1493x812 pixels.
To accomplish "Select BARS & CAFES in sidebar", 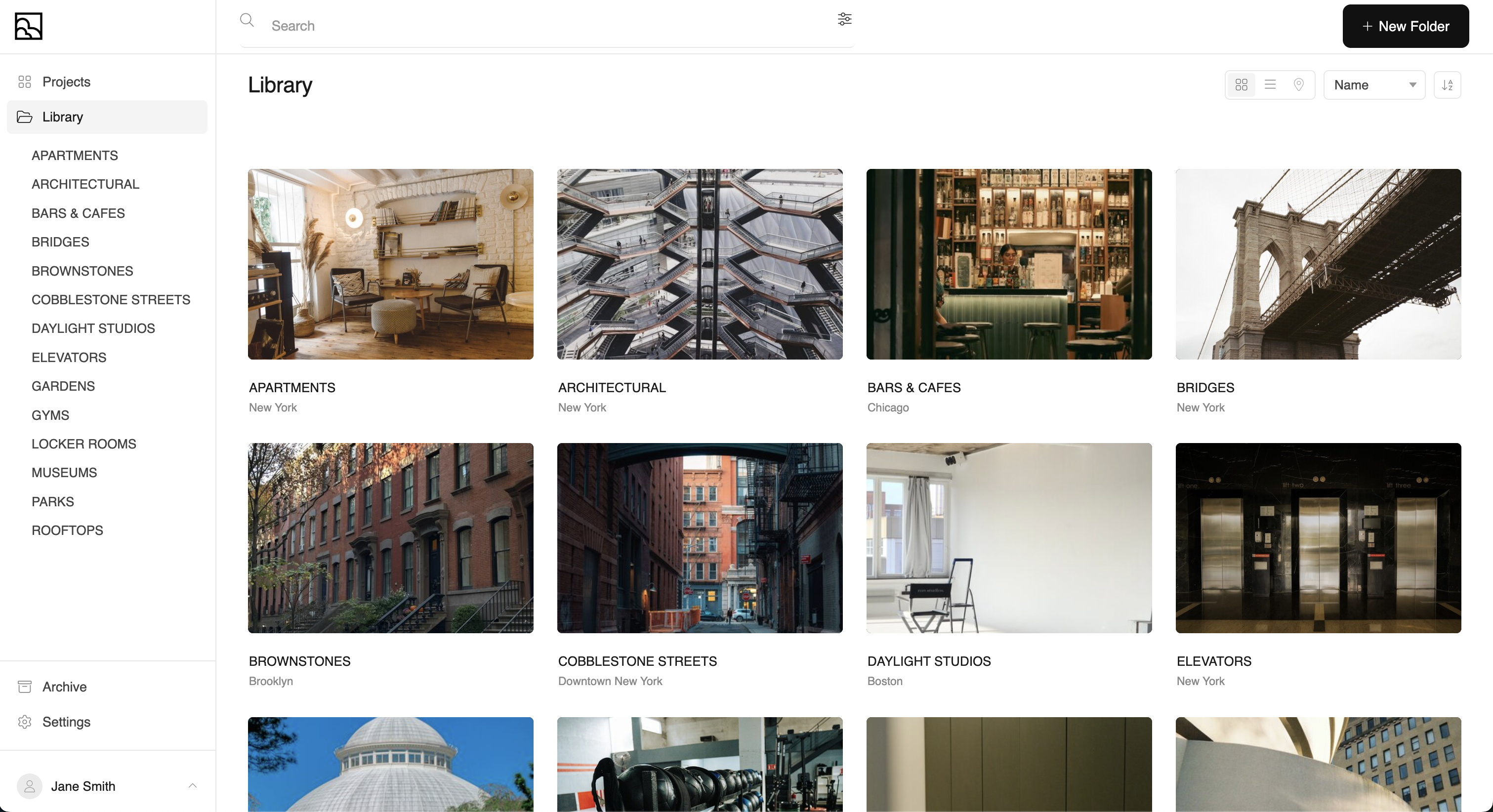I will pos(78,213).
